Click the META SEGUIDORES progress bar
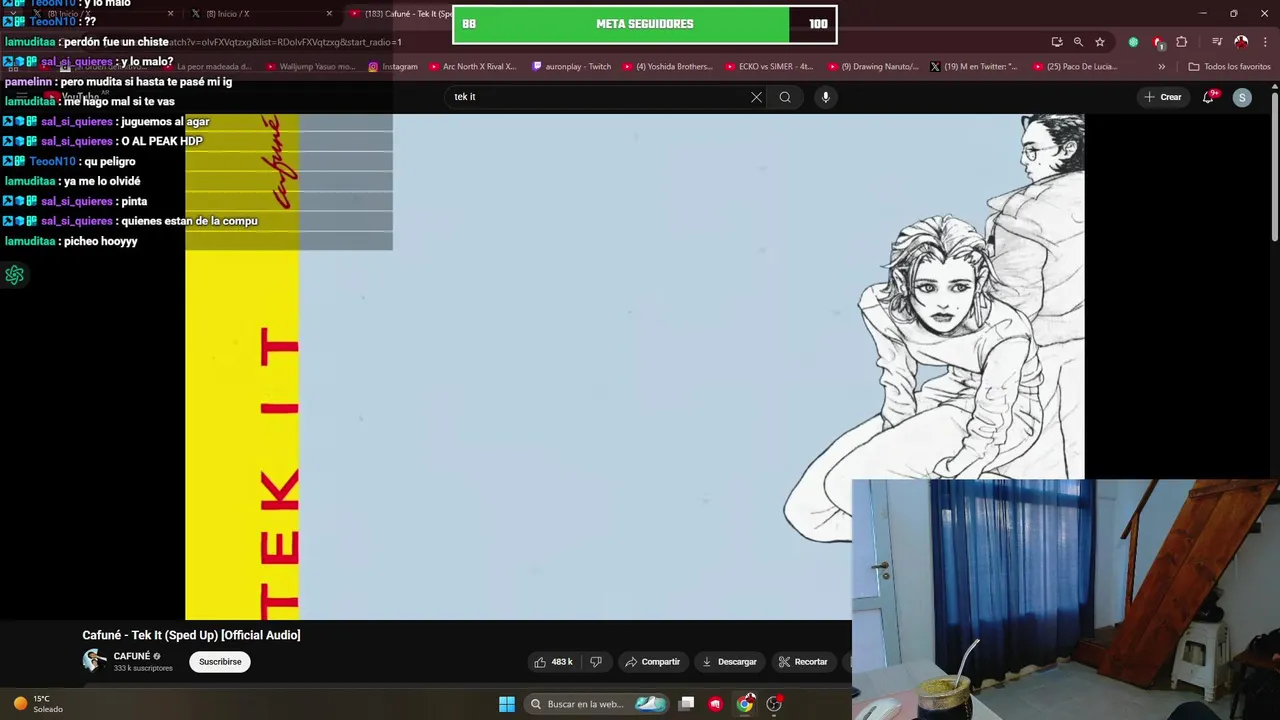This screenshot has width=1280, height=720. [645, 24]
